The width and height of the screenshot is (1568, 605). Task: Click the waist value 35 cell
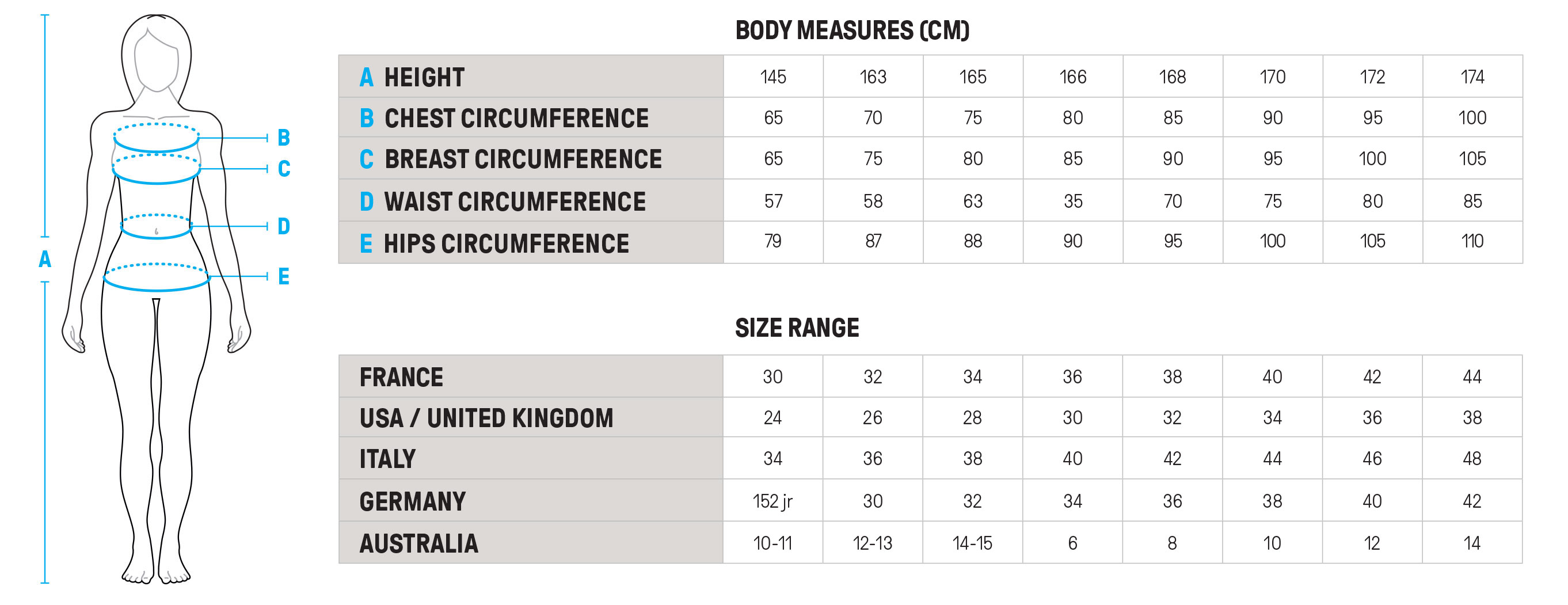(1072, 201)
